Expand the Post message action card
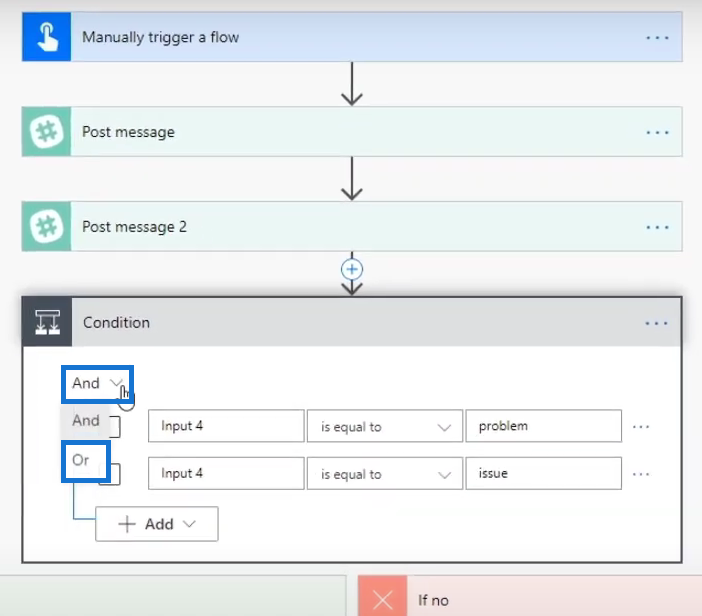 pyautogui.click(x=352, y=132)
